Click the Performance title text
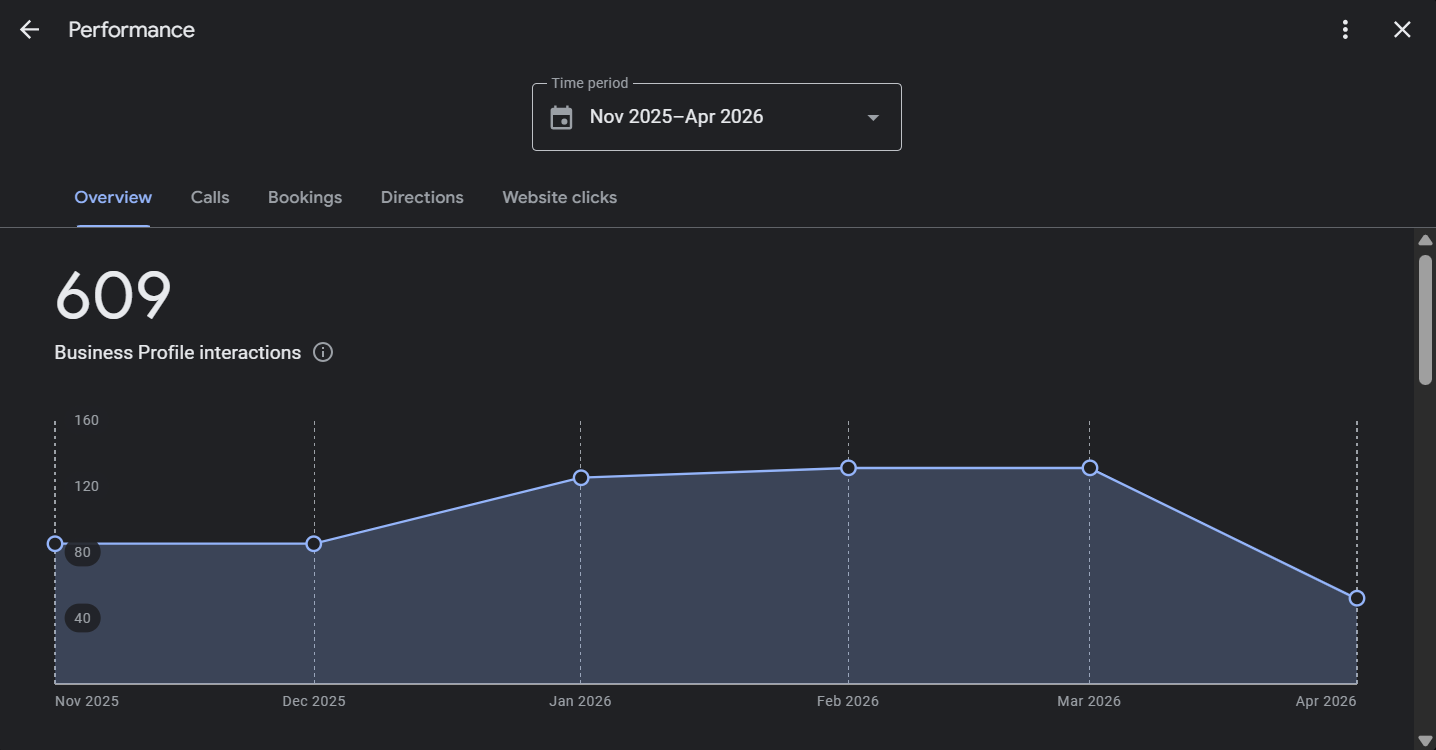The image size is (1436, 750). click(130, 29)
